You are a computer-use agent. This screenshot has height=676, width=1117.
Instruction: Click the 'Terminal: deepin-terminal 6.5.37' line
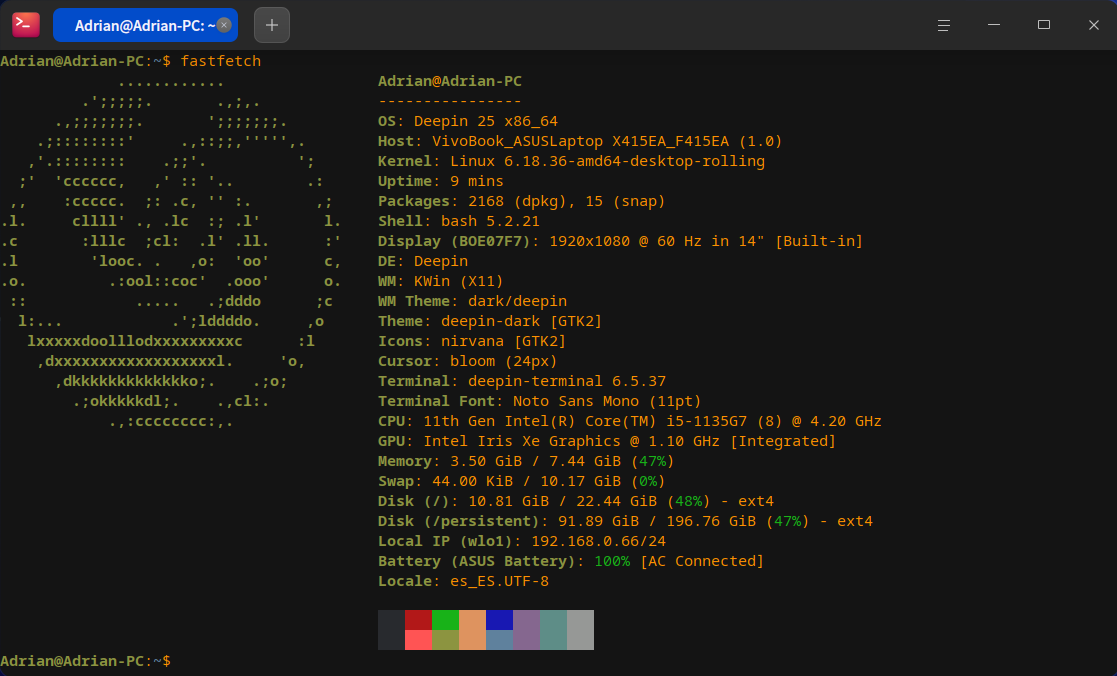[x=522, y=381]
